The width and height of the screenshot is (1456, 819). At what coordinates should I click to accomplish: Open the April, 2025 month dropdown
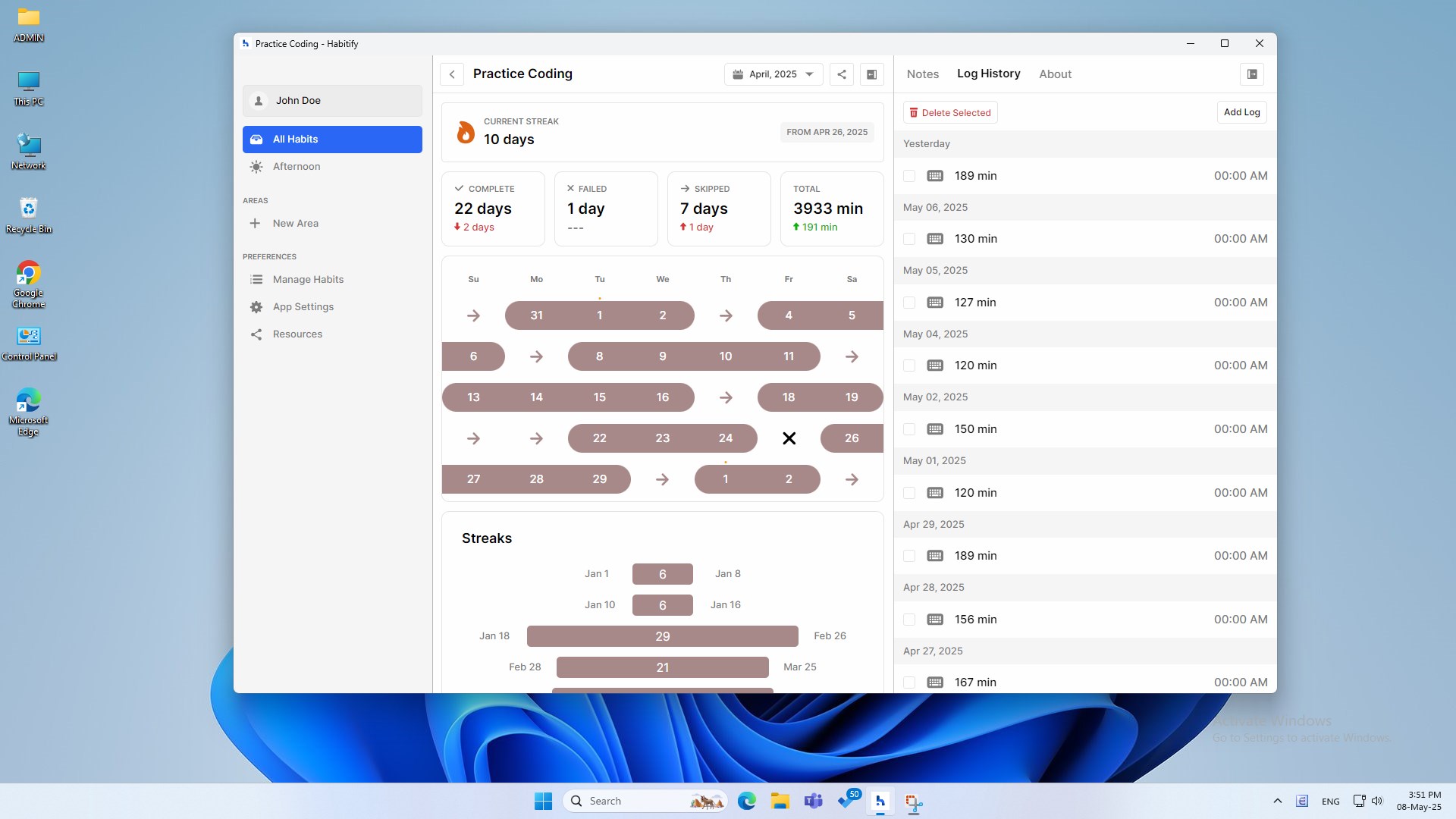coord(773,74)
